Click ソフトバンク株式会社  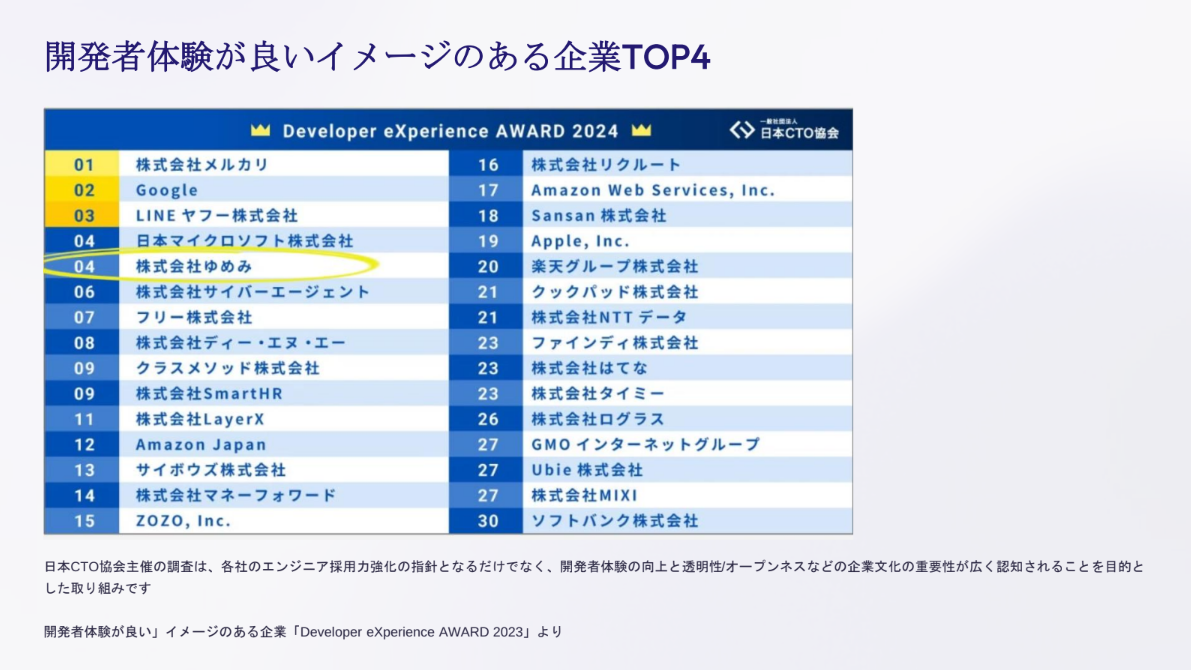click(x=614, y=520)
